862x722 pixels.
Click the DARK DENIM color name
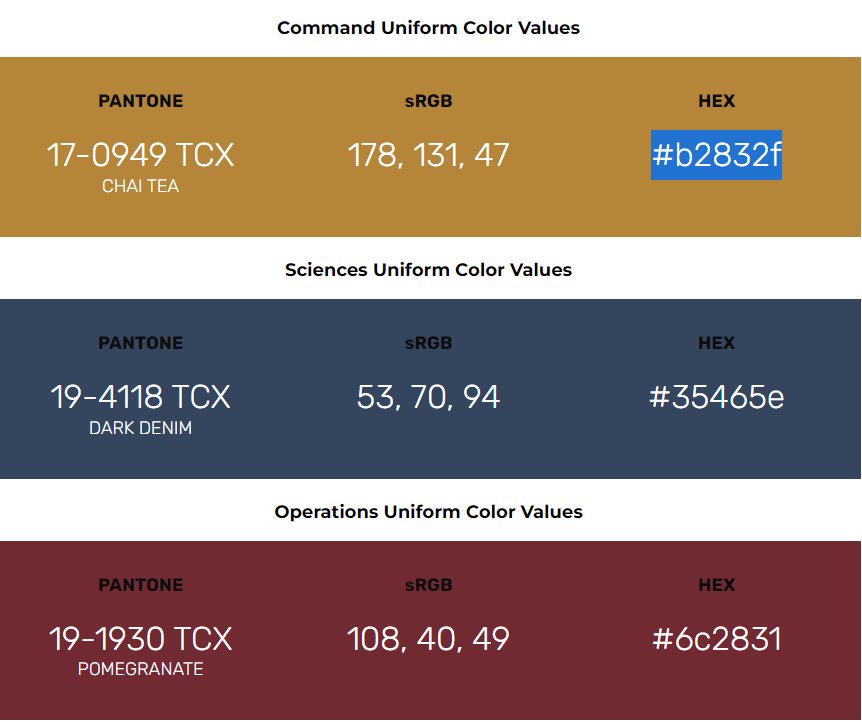tap(141, 428)
